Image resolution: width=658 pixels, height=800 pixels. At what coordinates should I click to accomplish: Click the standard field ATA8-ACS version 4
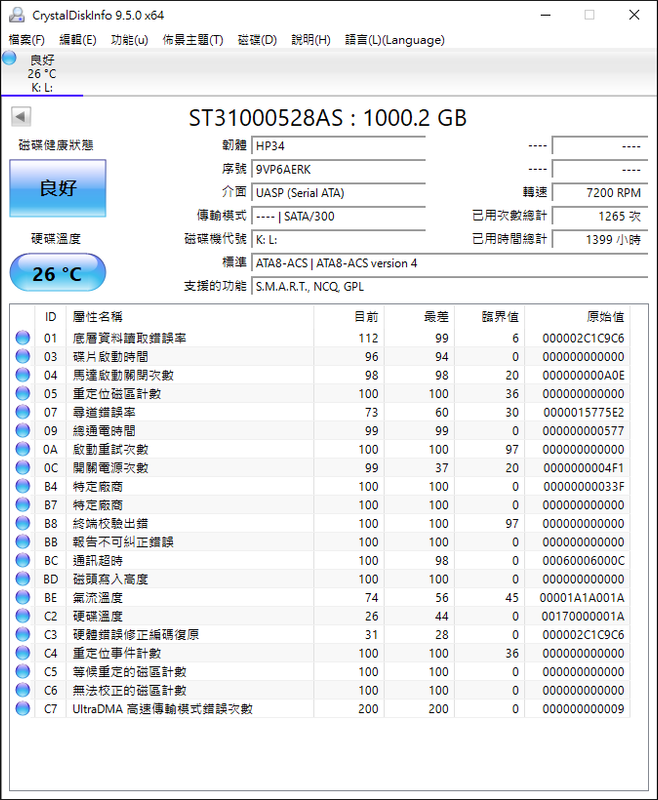click(x=449, y=263)
